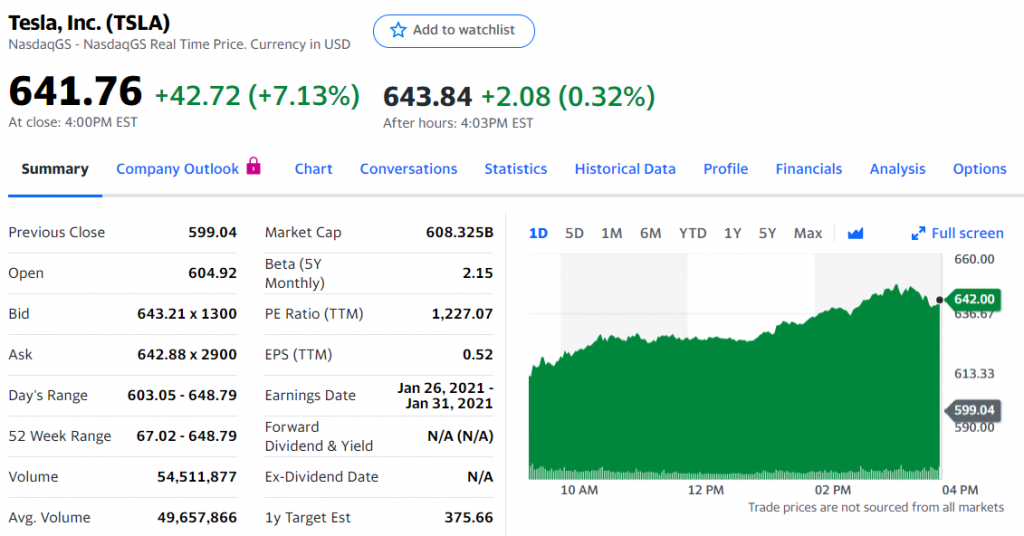
Task: Show the 5Y chart range
Action: click(767, 233)
